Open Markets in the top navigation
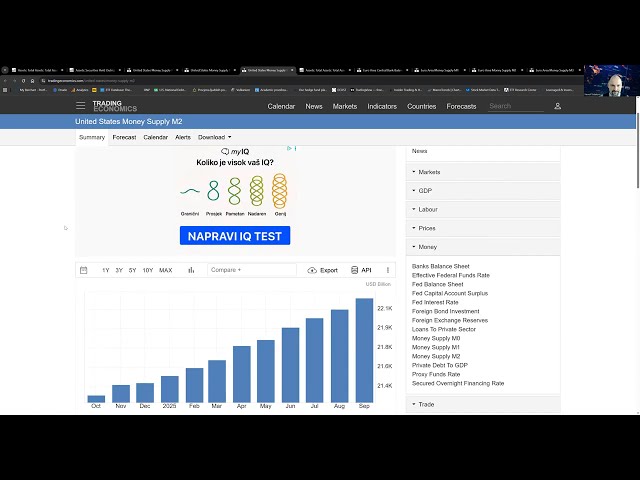 coord(345,106)
